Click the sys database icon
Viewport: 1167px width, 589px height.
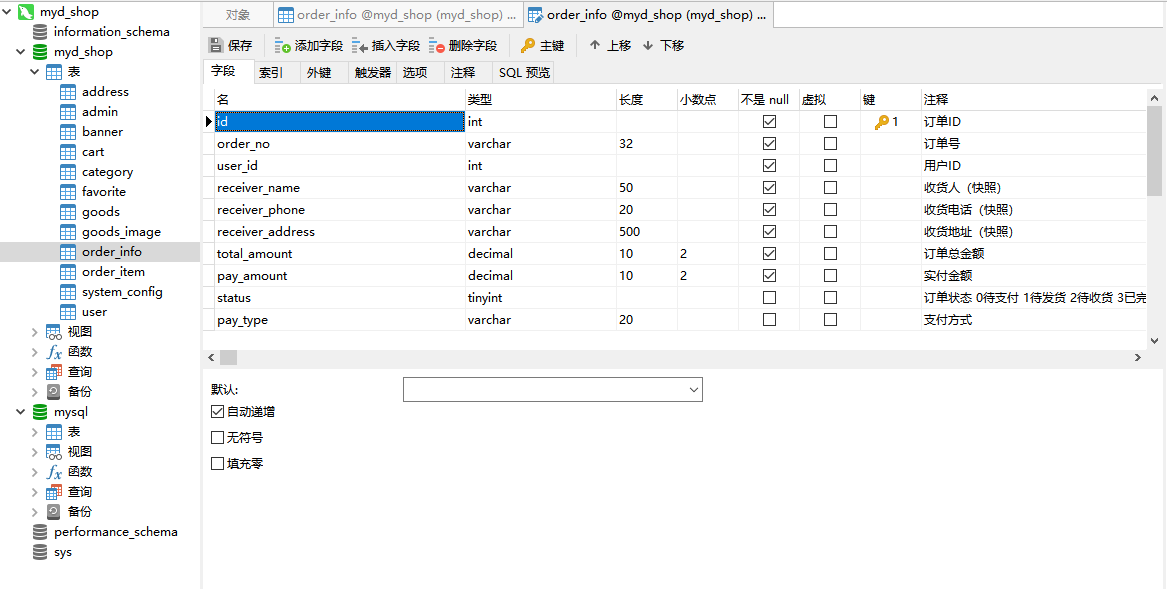[40, 553]
